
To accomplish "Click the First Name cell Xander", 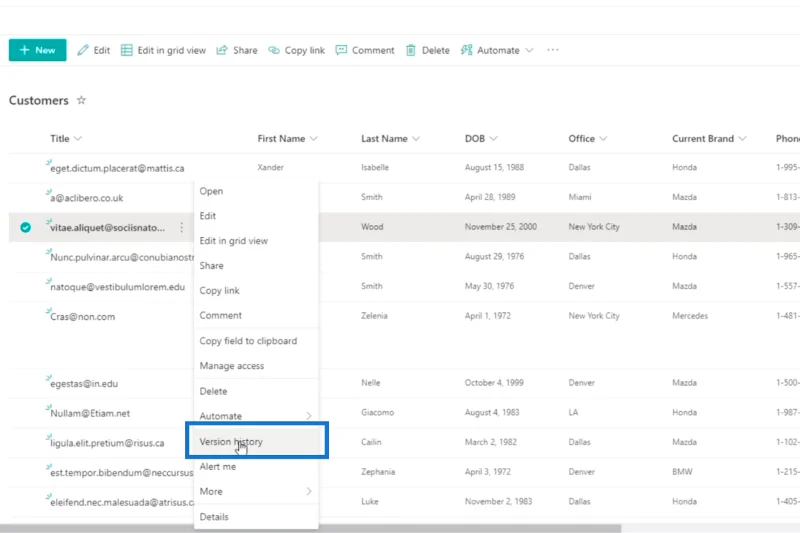I will [x=270, y=167].
